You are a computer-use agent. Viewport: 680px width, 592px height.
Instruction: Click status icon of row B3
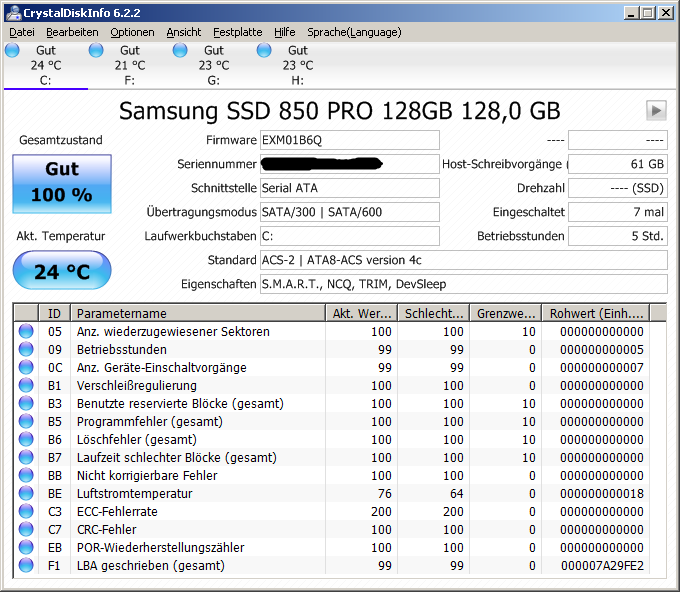(26, 403)
